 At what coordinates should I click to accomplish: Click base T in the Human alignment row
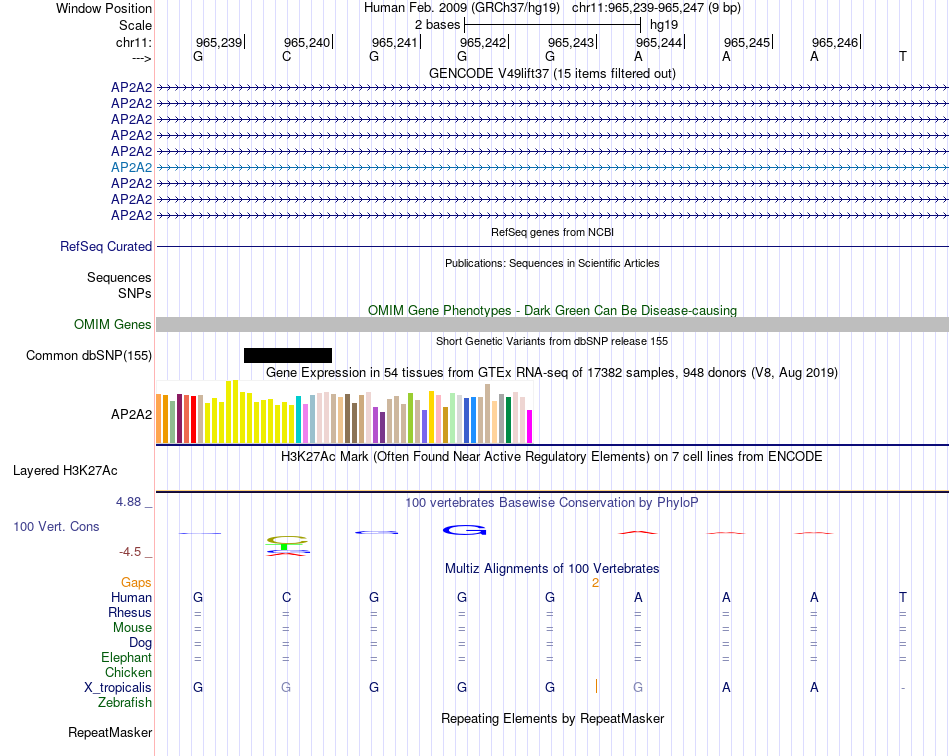903,598
